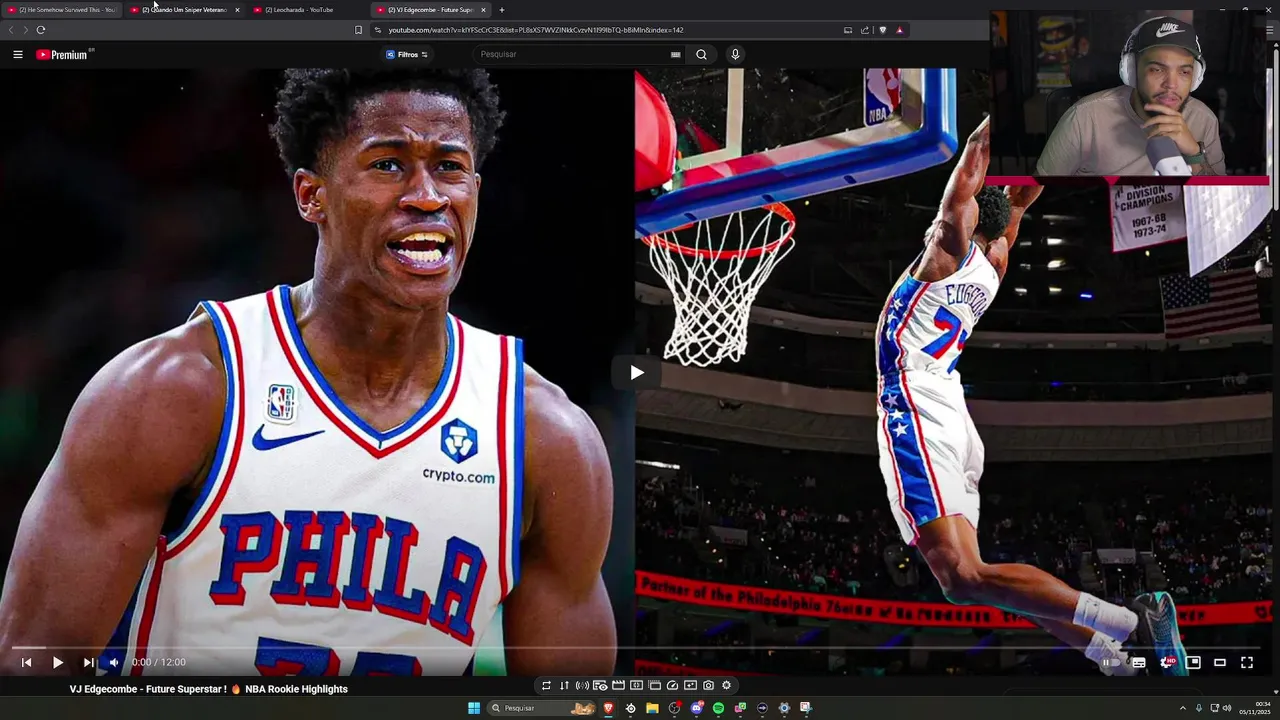Expand hidden system tray icons chevron
The image size is (1280, 720).
click(x=1183, y=708)
